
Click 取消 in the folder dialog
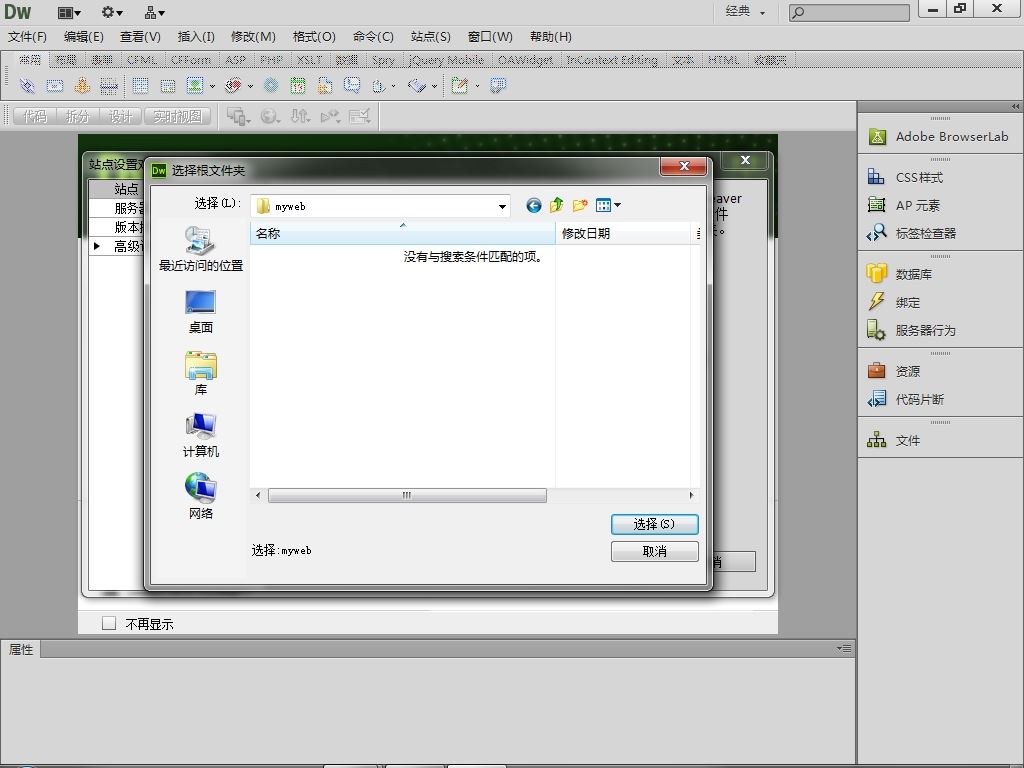[654, 551]
